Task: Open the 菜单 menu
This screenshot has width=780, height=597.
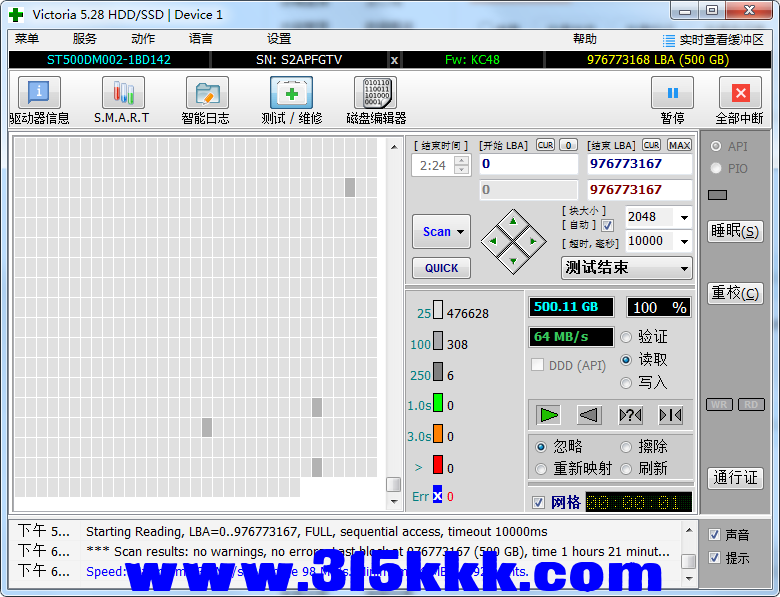Action: (27, 39)
